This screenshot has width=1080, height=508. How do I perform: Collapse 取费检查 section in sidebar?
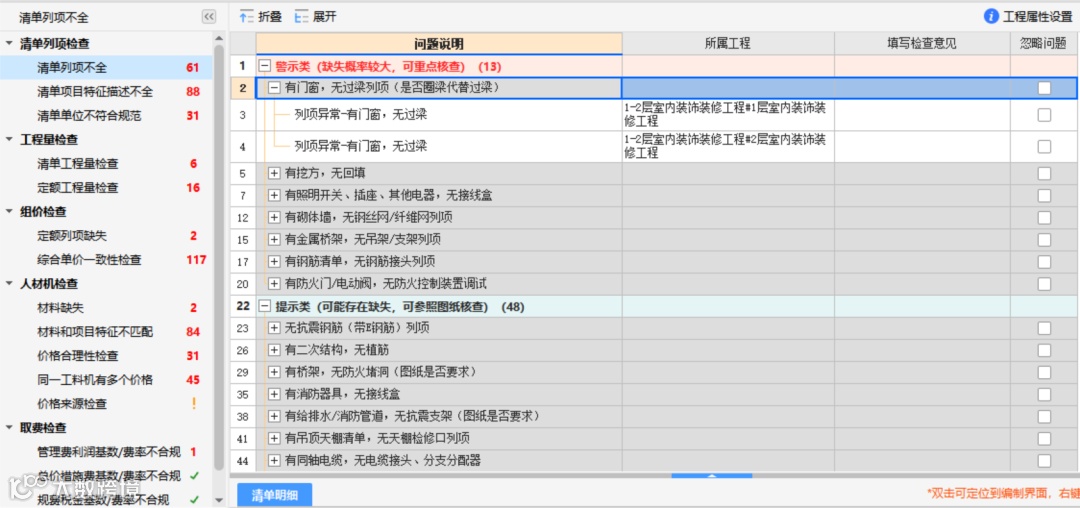[9, 427]
